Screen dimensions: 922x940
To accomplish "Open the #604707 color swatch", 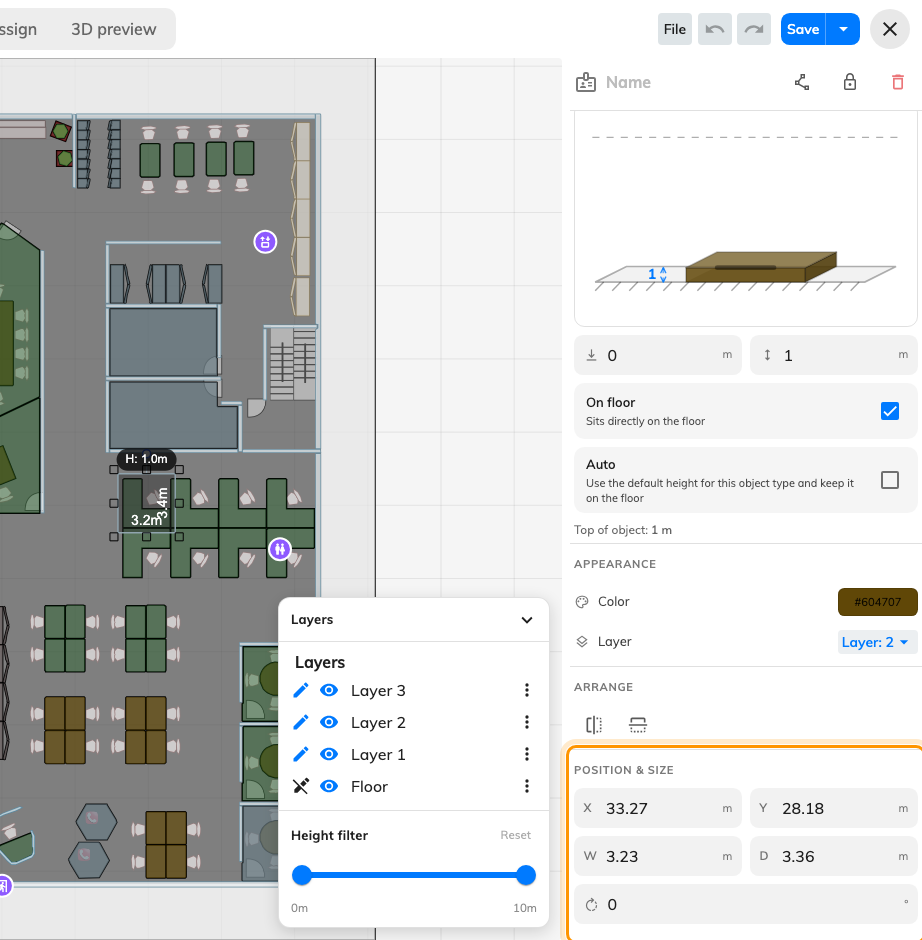I will point(878,602).
